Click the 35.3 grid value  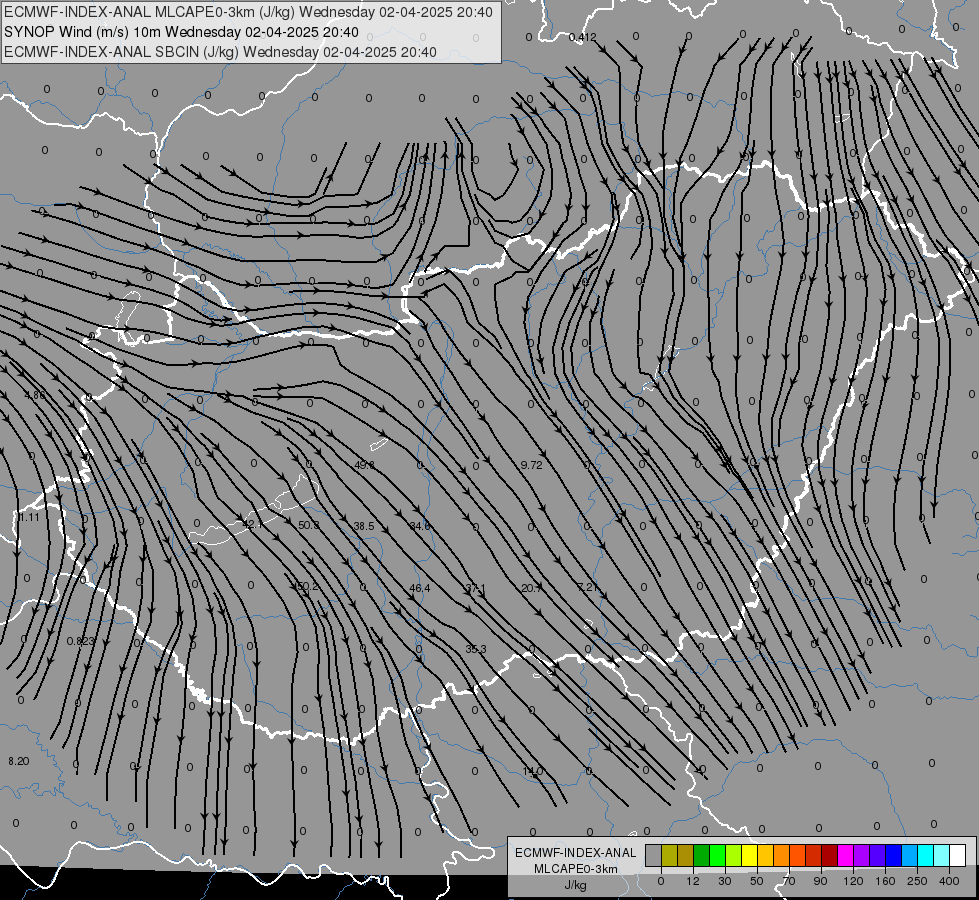pos(476,650)
